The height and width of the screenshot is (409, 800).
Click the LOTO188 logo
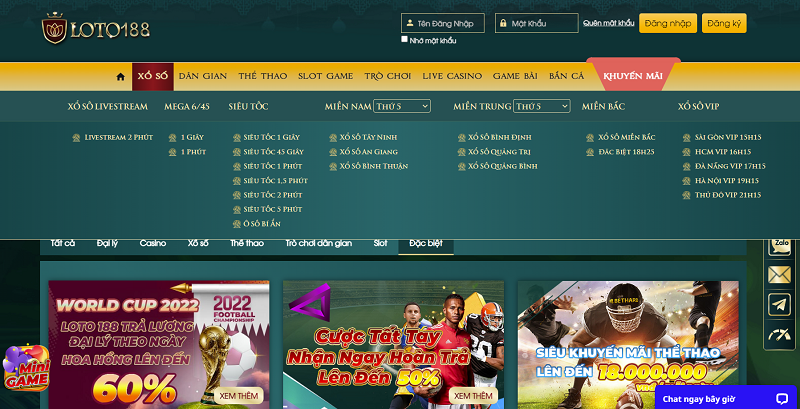pos(96,29)
